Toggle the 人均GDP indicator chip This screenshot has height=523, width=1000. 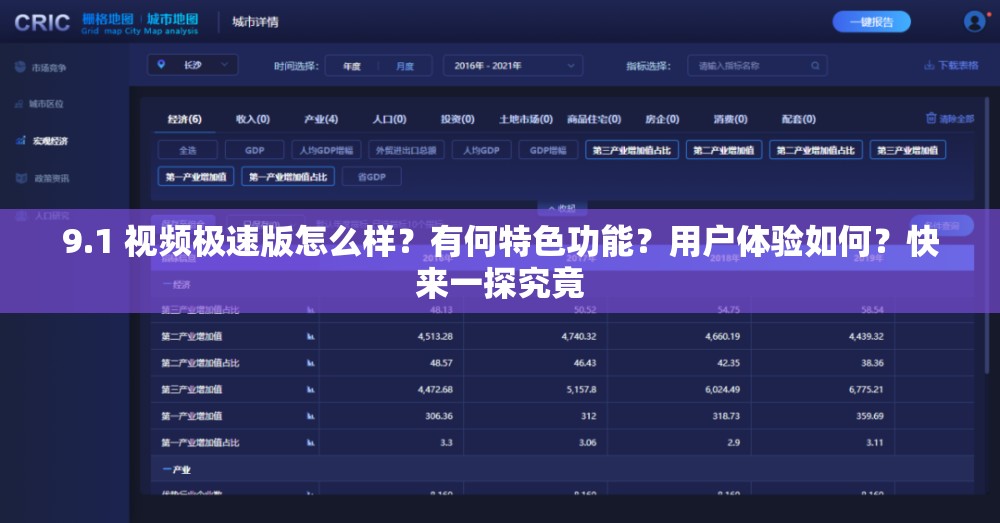pyautogui.click(x=482, y=150)
